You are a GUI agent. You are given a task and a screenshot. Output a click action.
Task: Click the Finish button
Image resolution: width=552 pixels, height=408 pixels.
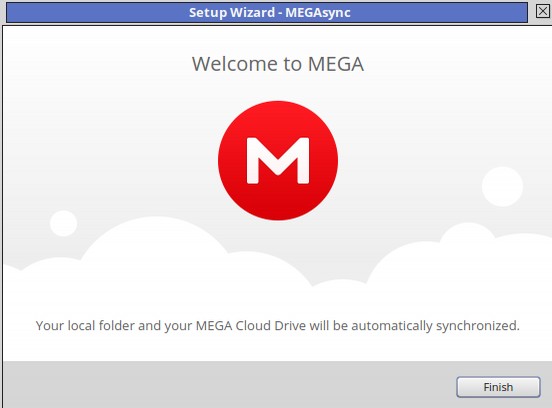click(x=498, y=387)
